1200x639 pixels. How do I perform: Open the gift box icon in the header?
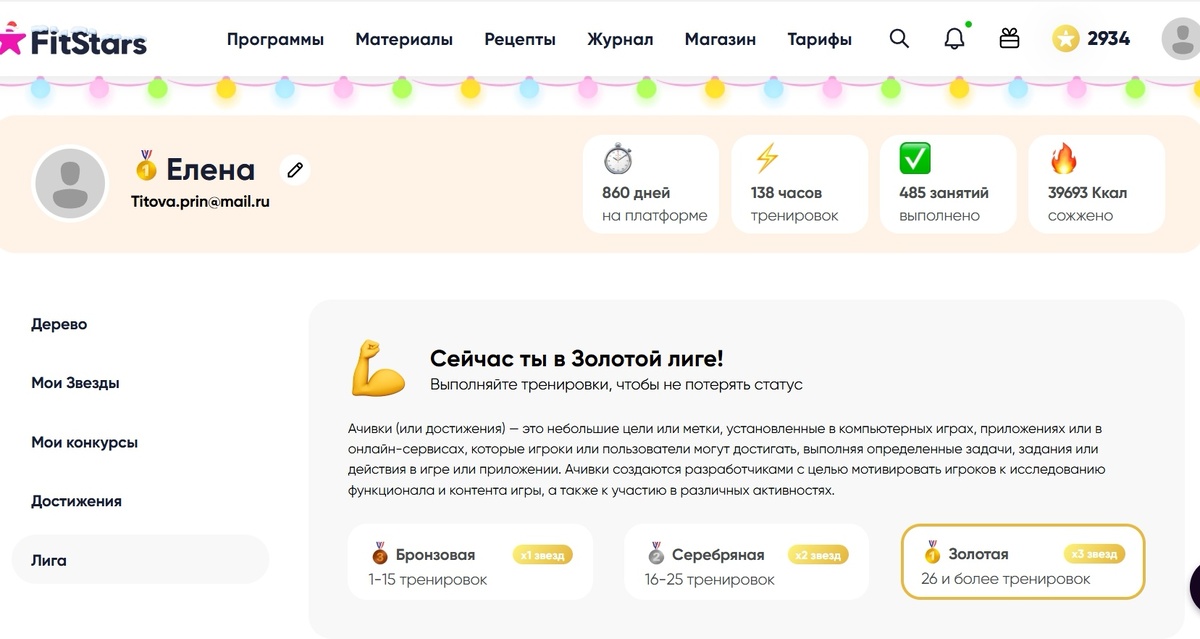1008,38
